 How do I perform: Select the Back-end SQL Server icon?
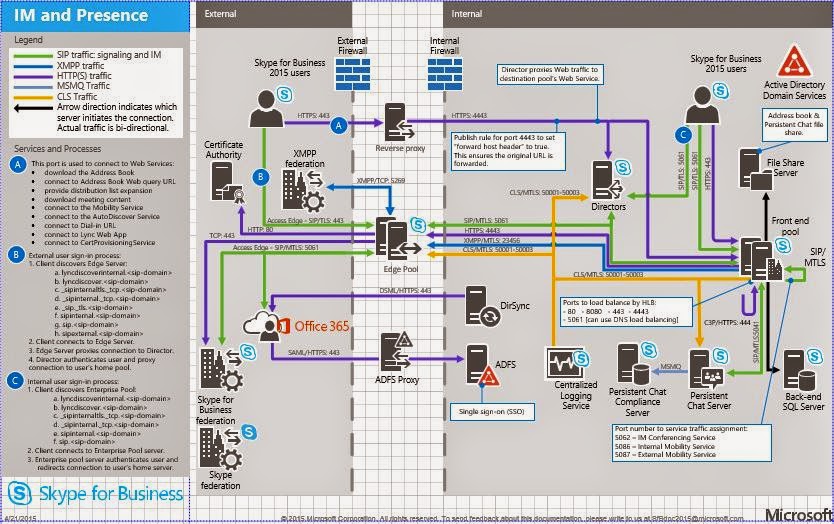click(x=799, y=371)
